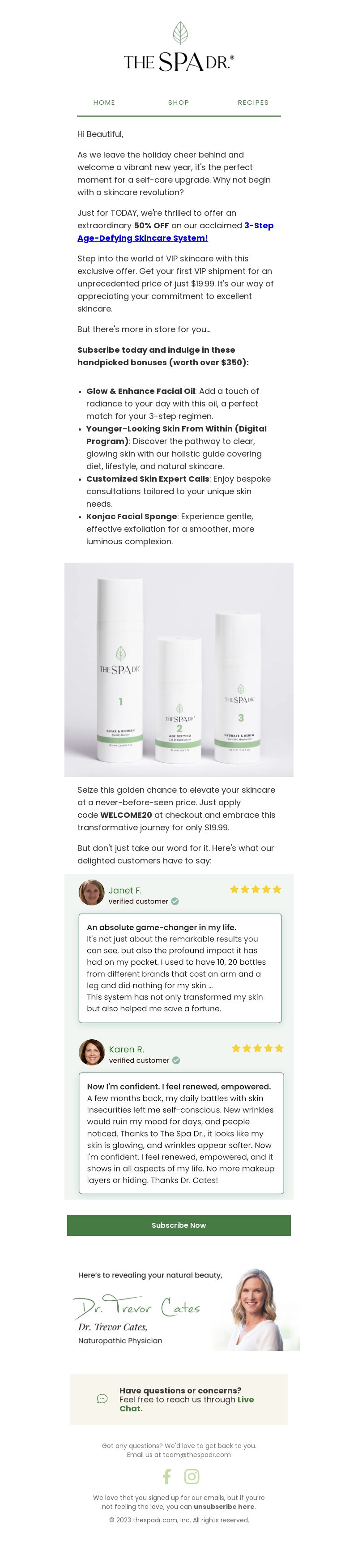Click Karen R.'s verified customer checkmark
Screen dimensions: 358x1568
(176, 1060)
